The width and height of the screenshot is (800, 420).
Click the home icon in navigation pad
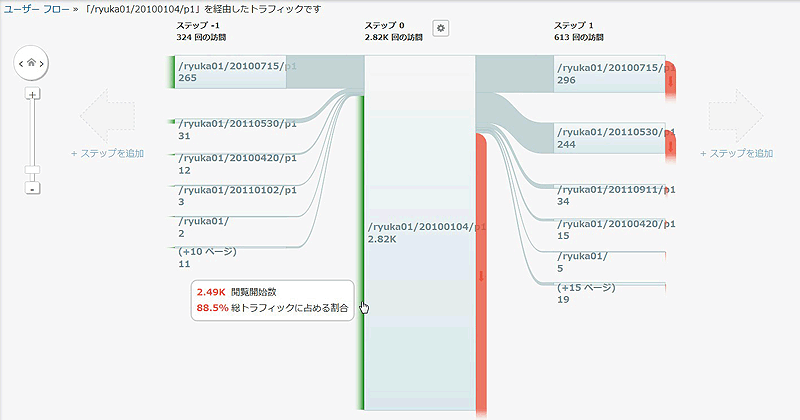[x=32, y=63]
